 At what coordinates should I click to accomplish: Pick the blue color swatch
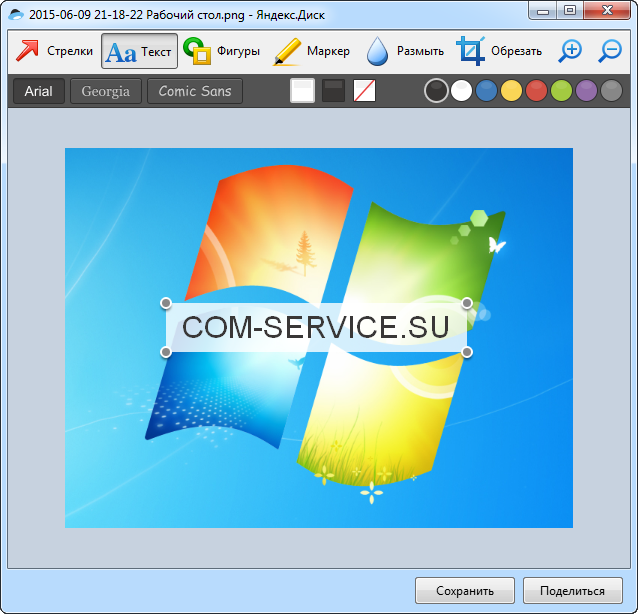pos(486,90)
